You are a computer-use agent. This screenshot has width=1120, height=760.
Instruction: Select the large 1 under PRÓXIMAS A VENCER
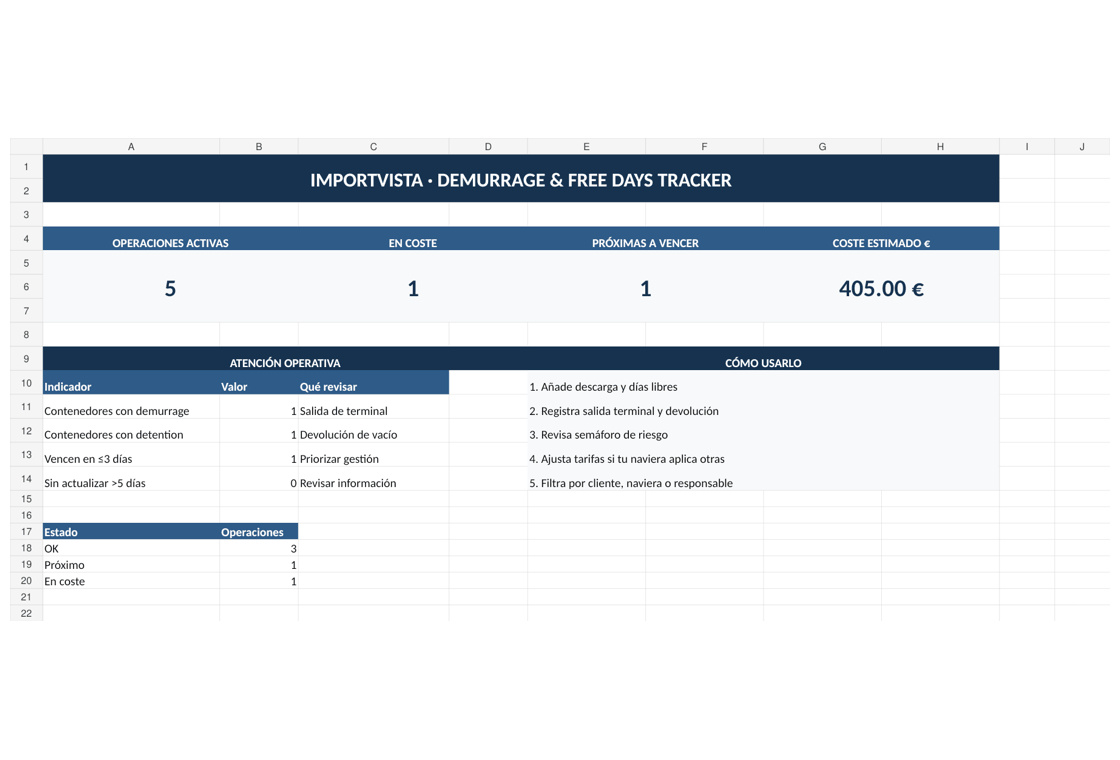click(x=645, y=288)
